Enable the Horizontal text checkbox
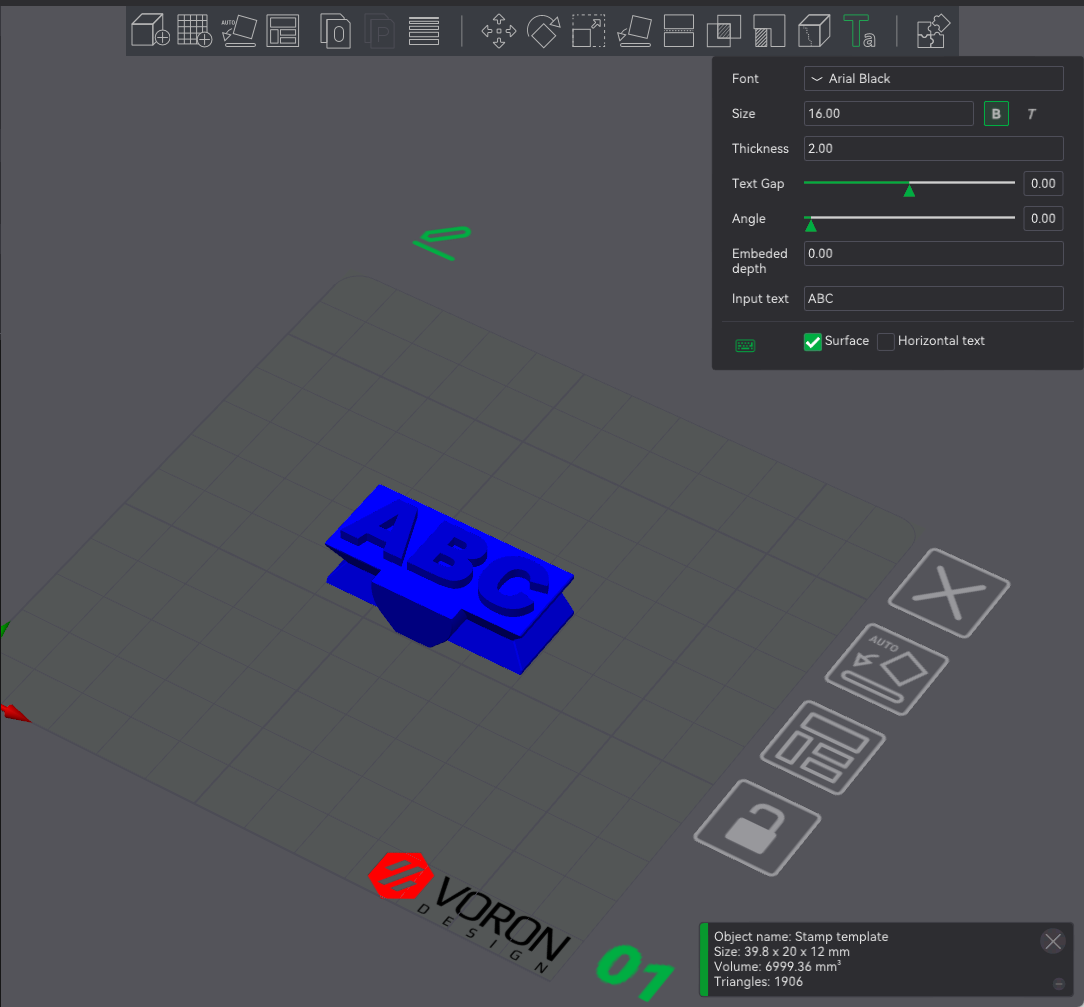The width and height of the screenshot is (1084, 1007). click(x=885, y=341)
